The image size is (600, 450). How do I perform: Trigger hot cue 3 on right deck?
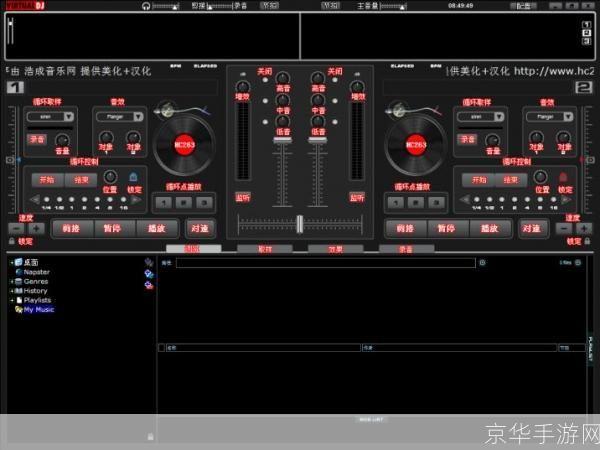point(436,202)
